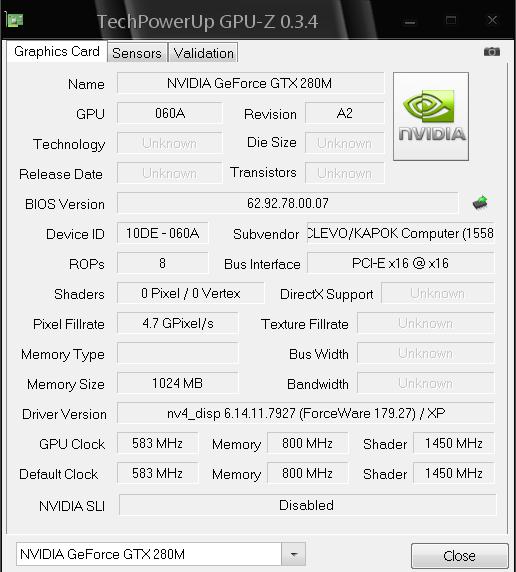516x572 pixels.
Task: Click the 'BIOS Version' label
Action: 65,204
